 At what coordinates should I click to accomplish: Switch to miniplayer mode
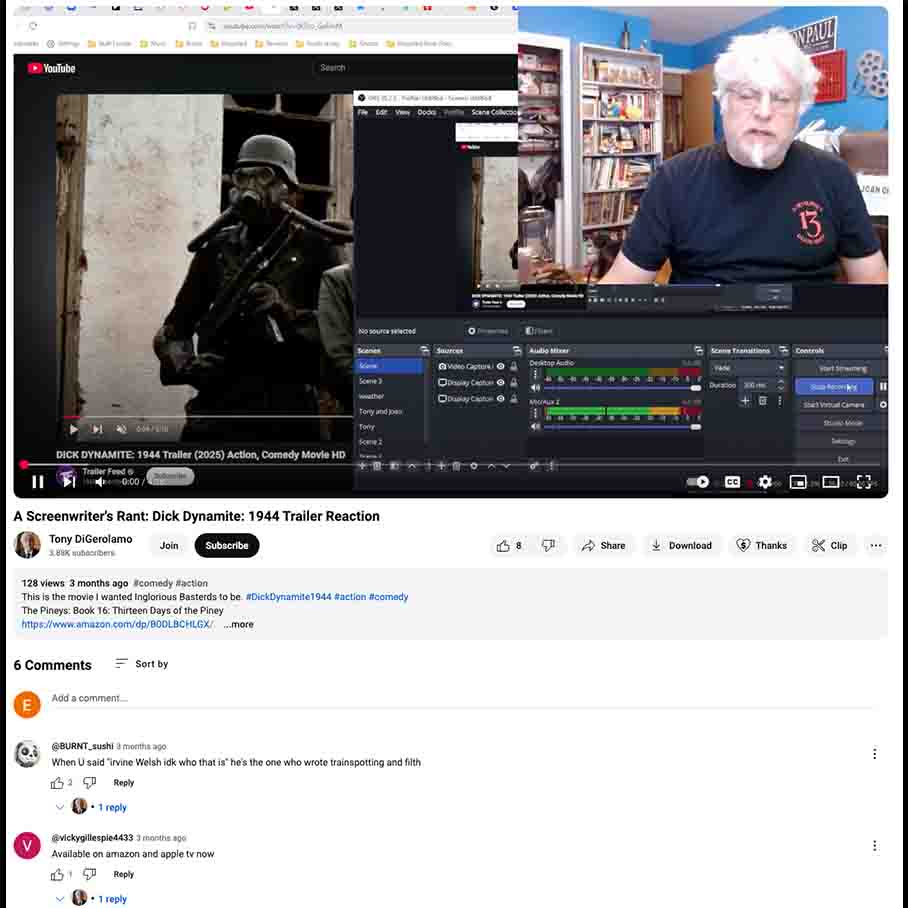[x=798, y=482]
